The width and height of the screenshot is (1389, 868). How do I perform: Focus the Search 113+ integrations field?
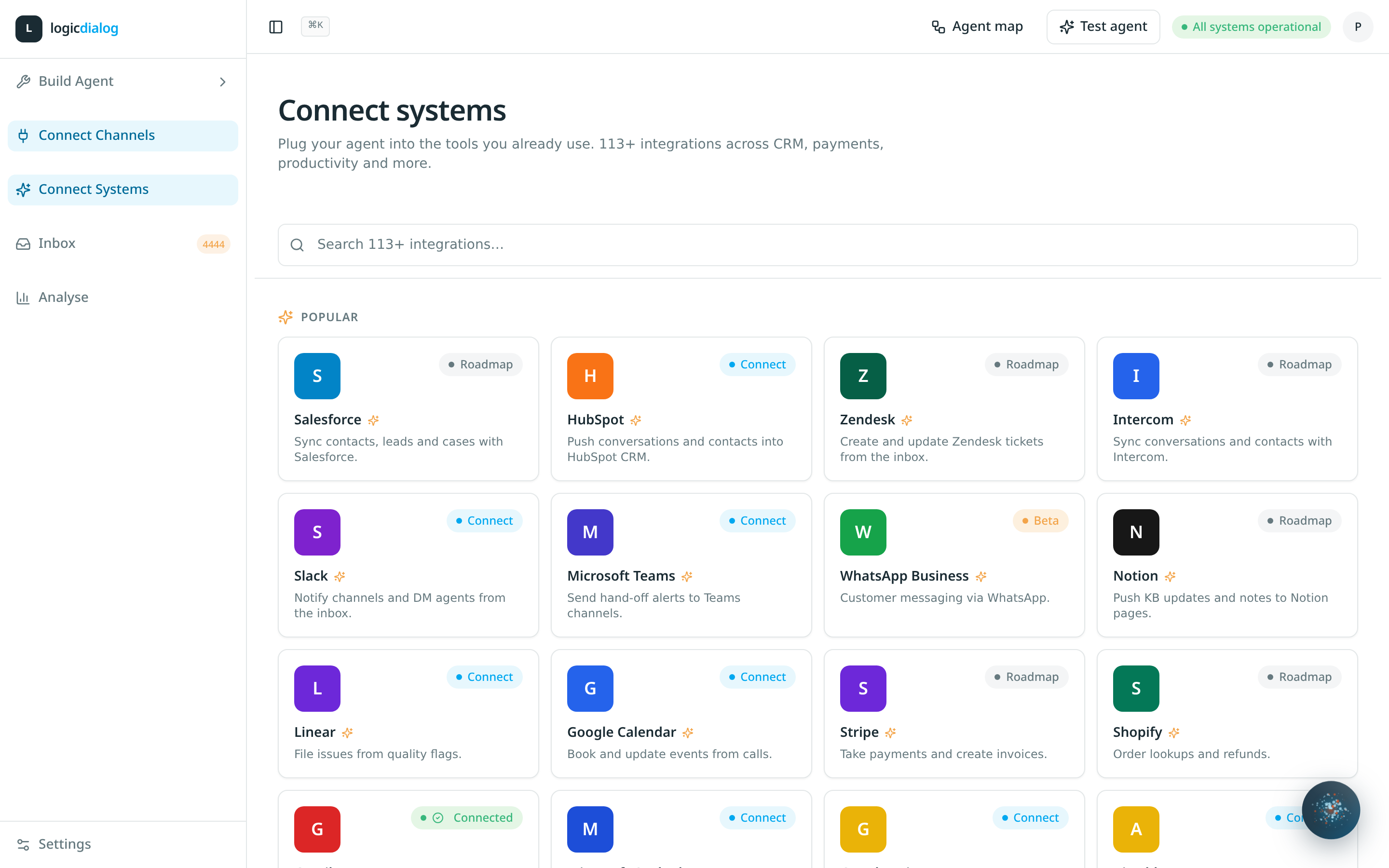817,244
